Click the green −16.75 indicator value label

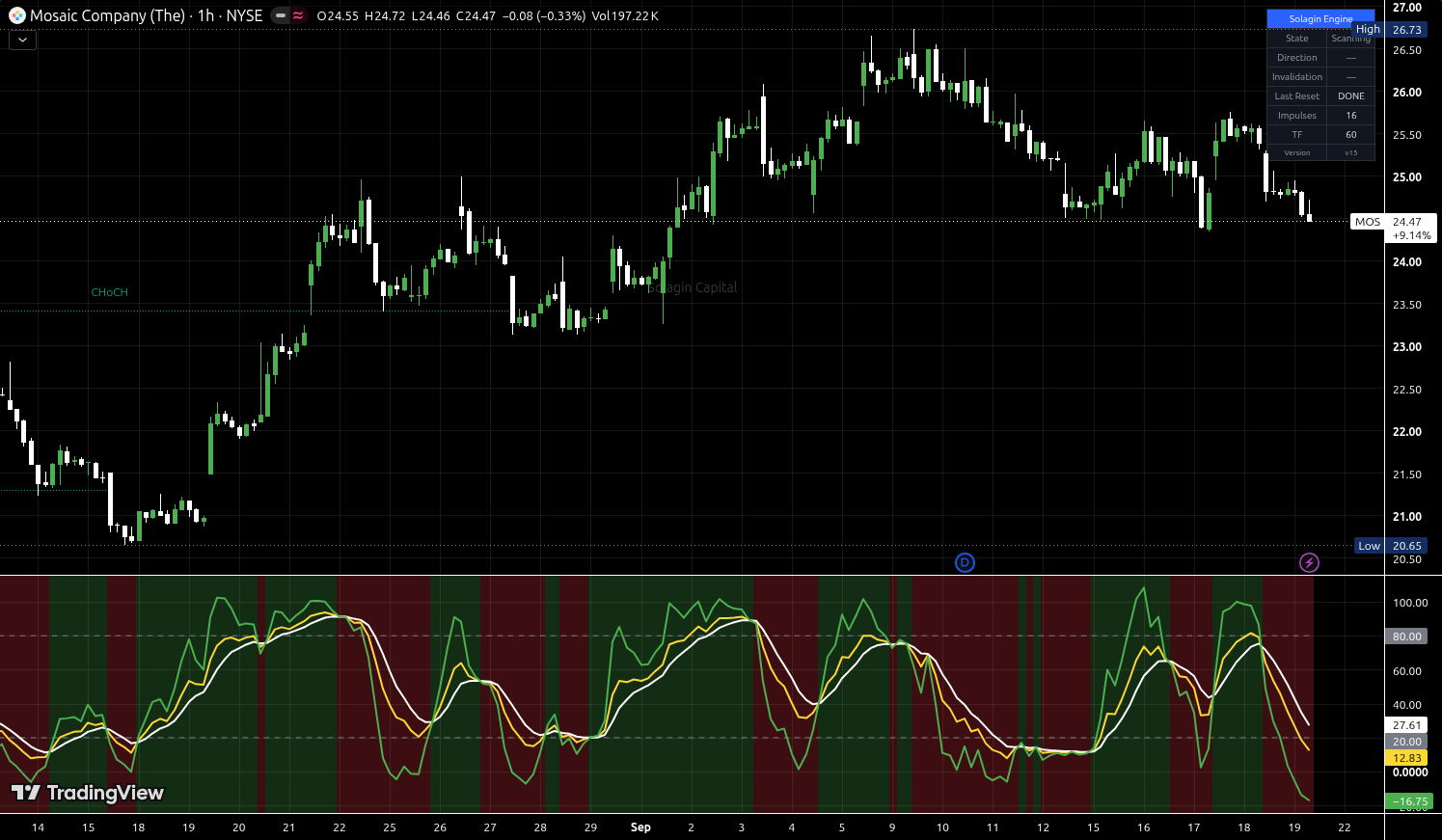click(1408, 801)
